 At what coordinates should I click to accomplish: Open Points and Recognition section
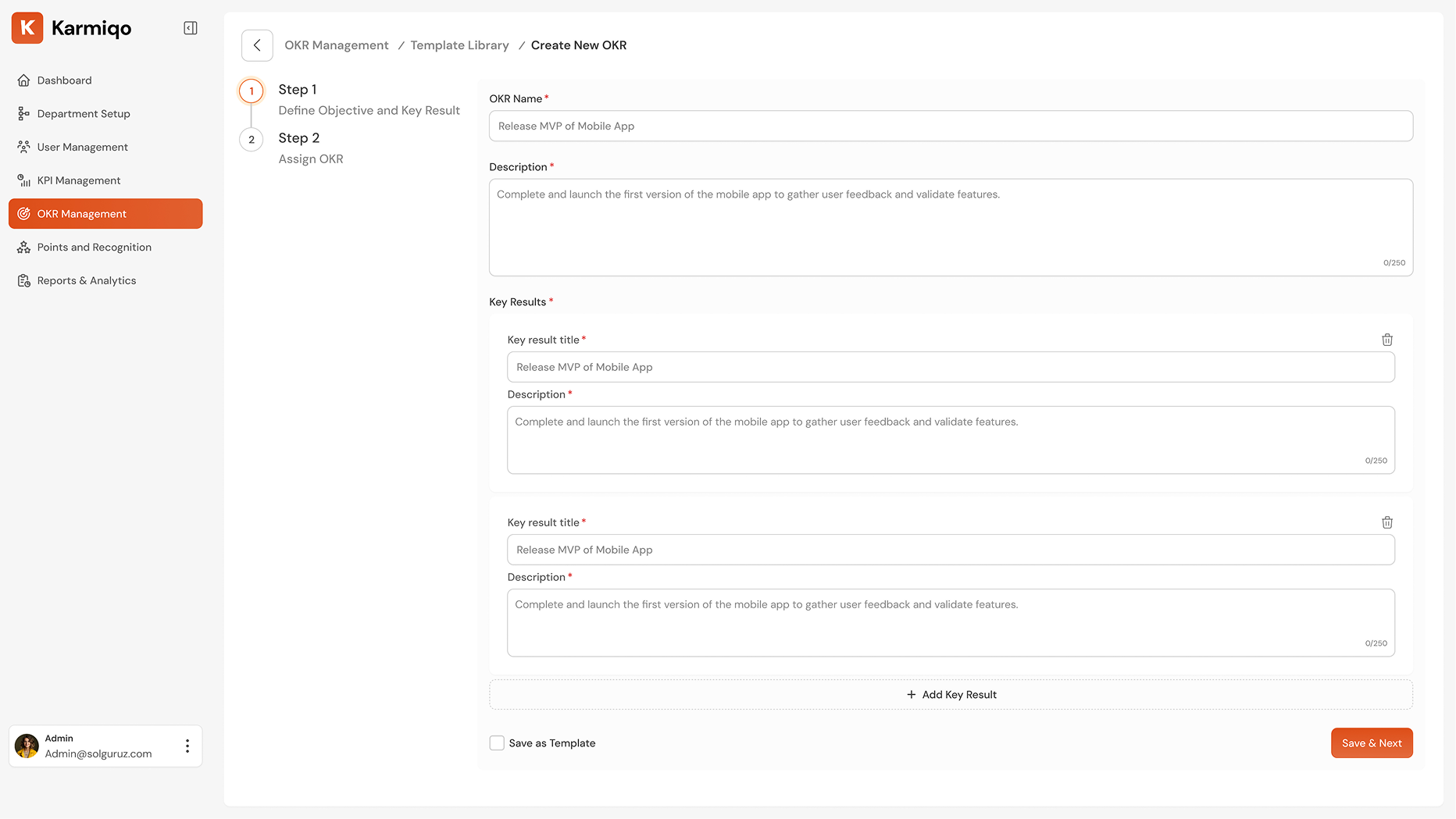coord(105,247)
